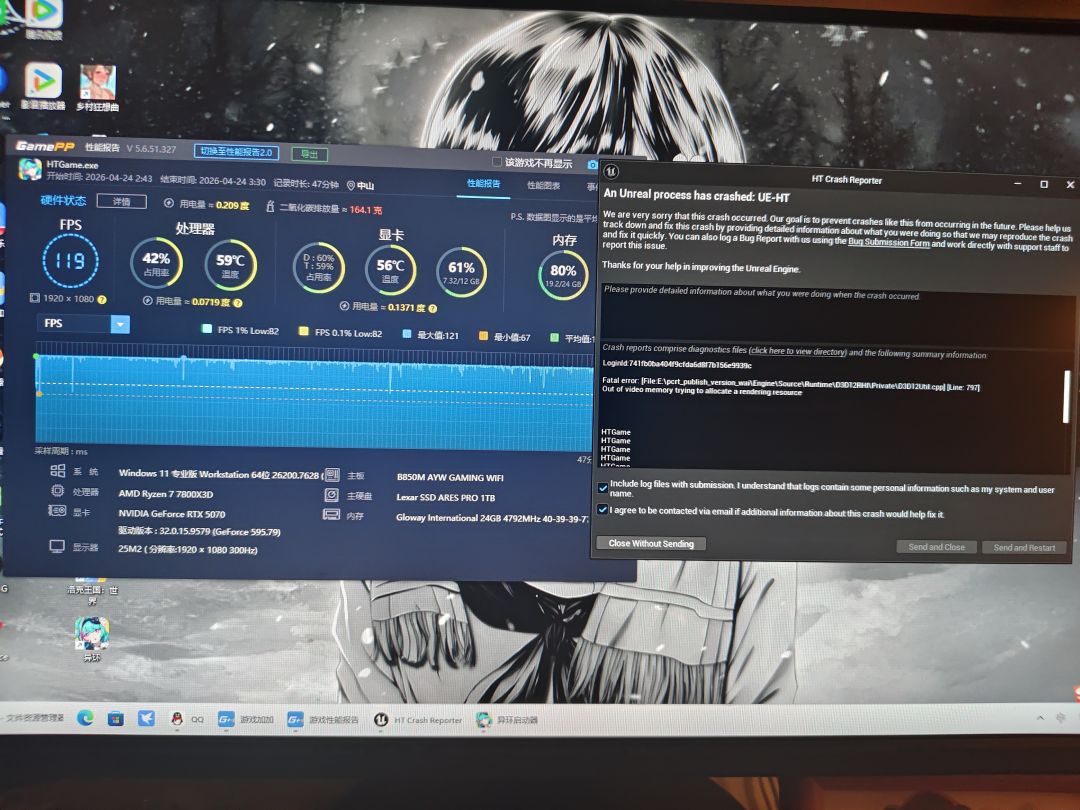
Task: Click the 'Out of video memory' error line
Action: 702,391
